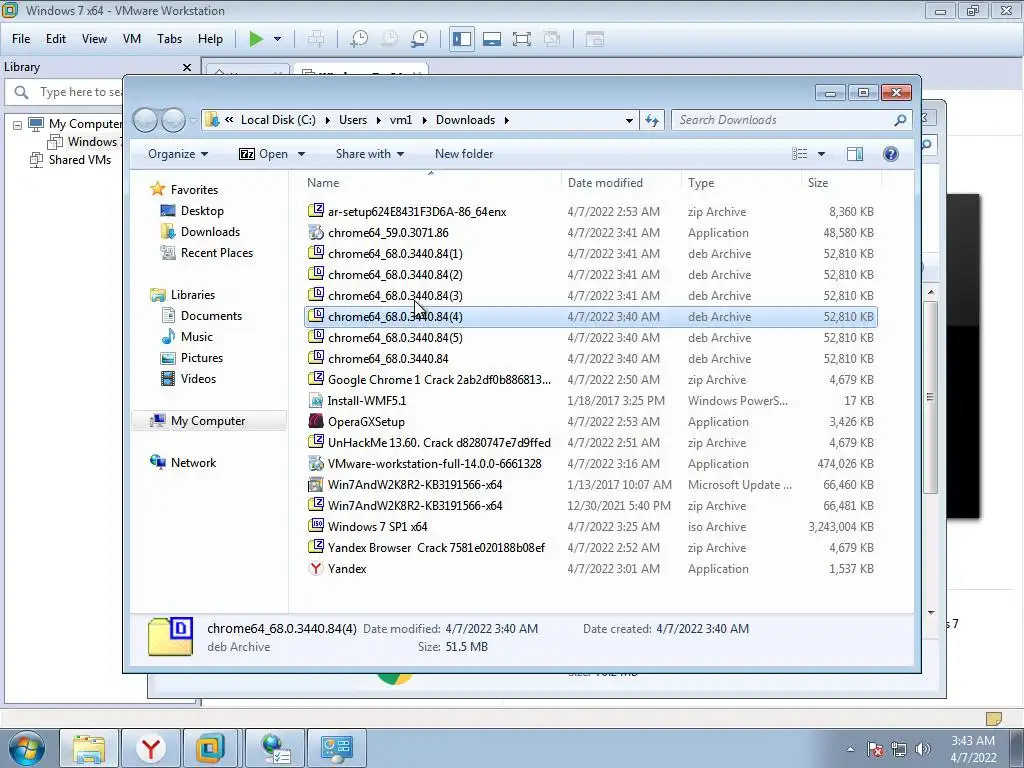Expand the Local Disk (C:) breadcrumb arrow
The image size is (1024, 768).
coord(327,120)
